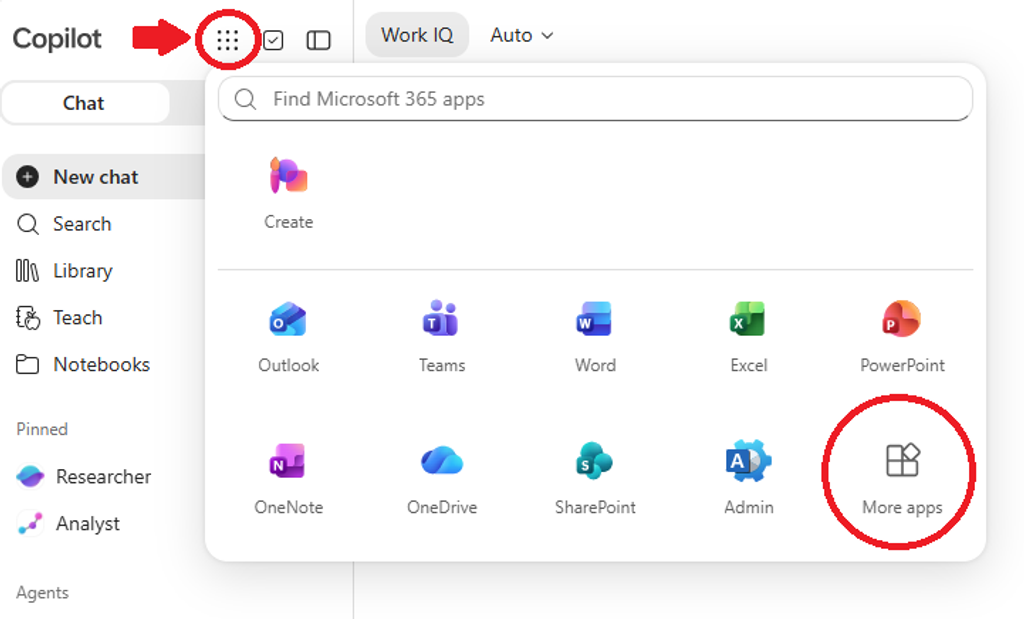Click the Teach apple icon
Screen dimensions: 1024x619
click(x=27, y=318)
